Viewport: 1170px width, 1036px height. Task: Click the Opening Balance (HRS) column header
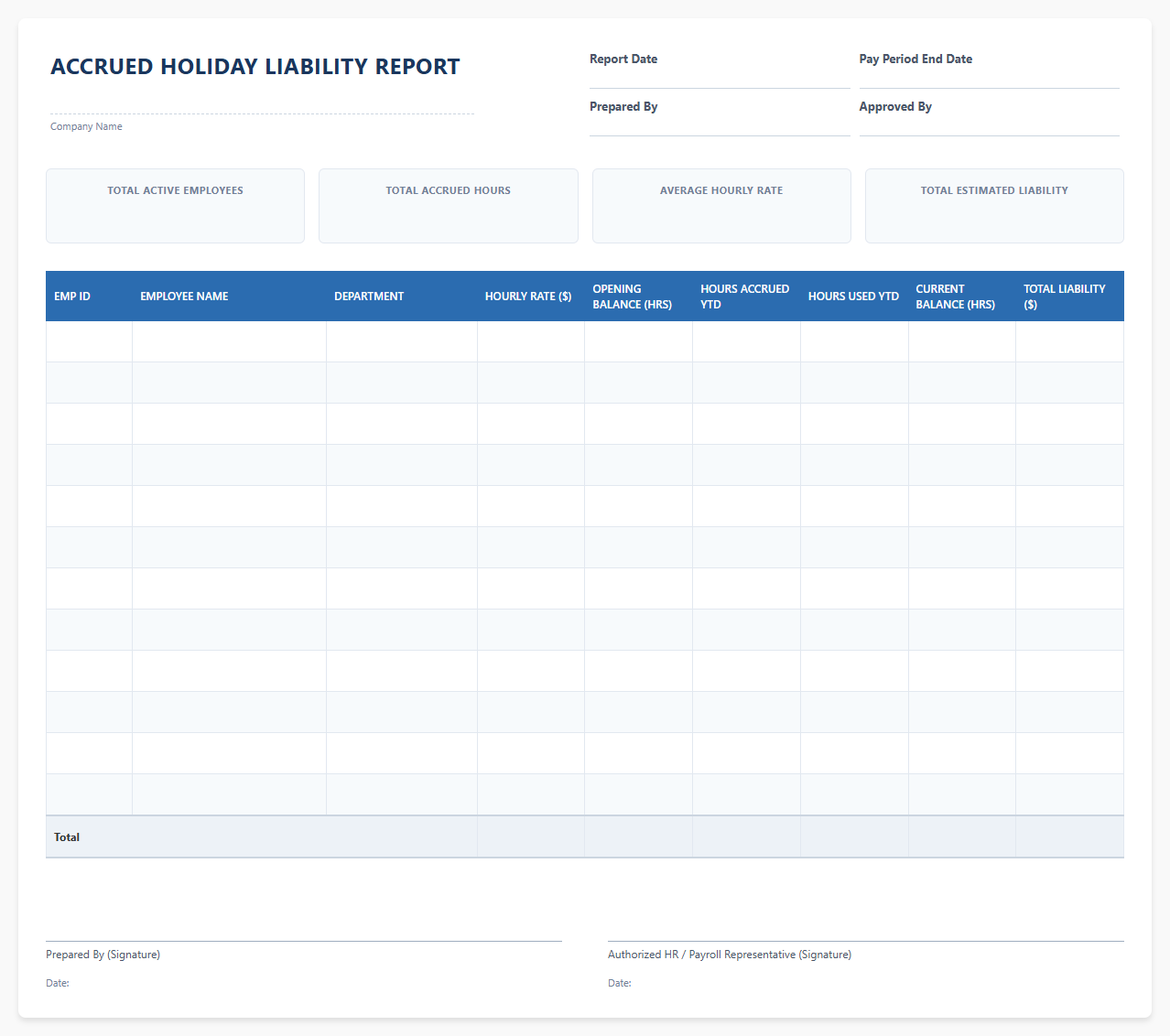[x=639, y=297]
